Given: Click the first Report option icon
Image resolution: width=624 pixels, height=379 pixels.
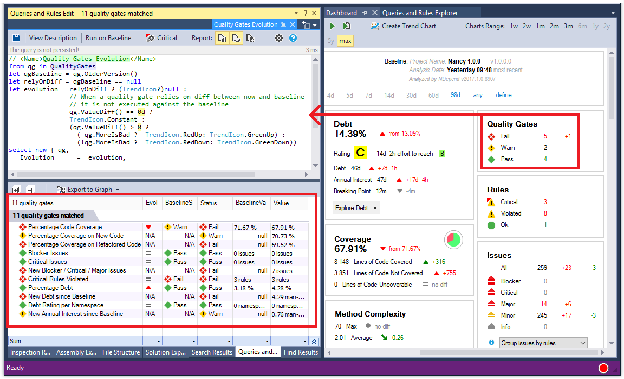Looking at the screenshot, I should (x=222, y=38).
